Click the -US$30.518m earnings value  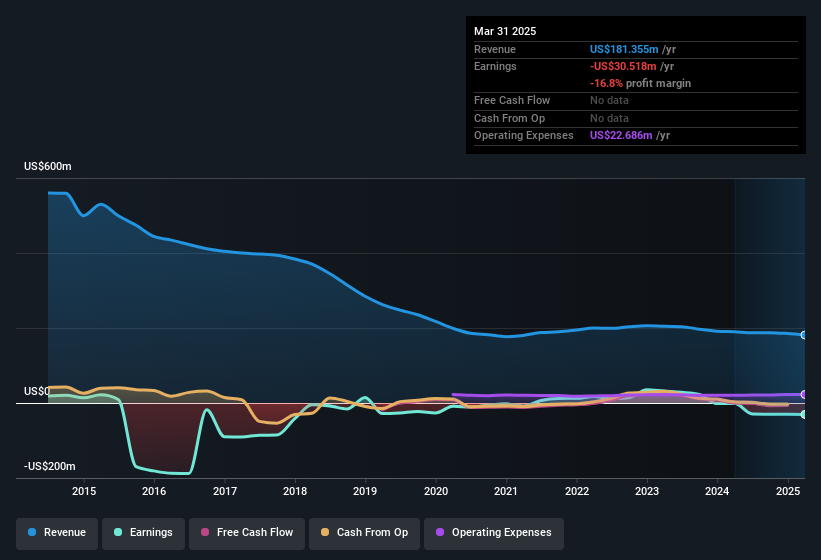[x=623, y=66]
